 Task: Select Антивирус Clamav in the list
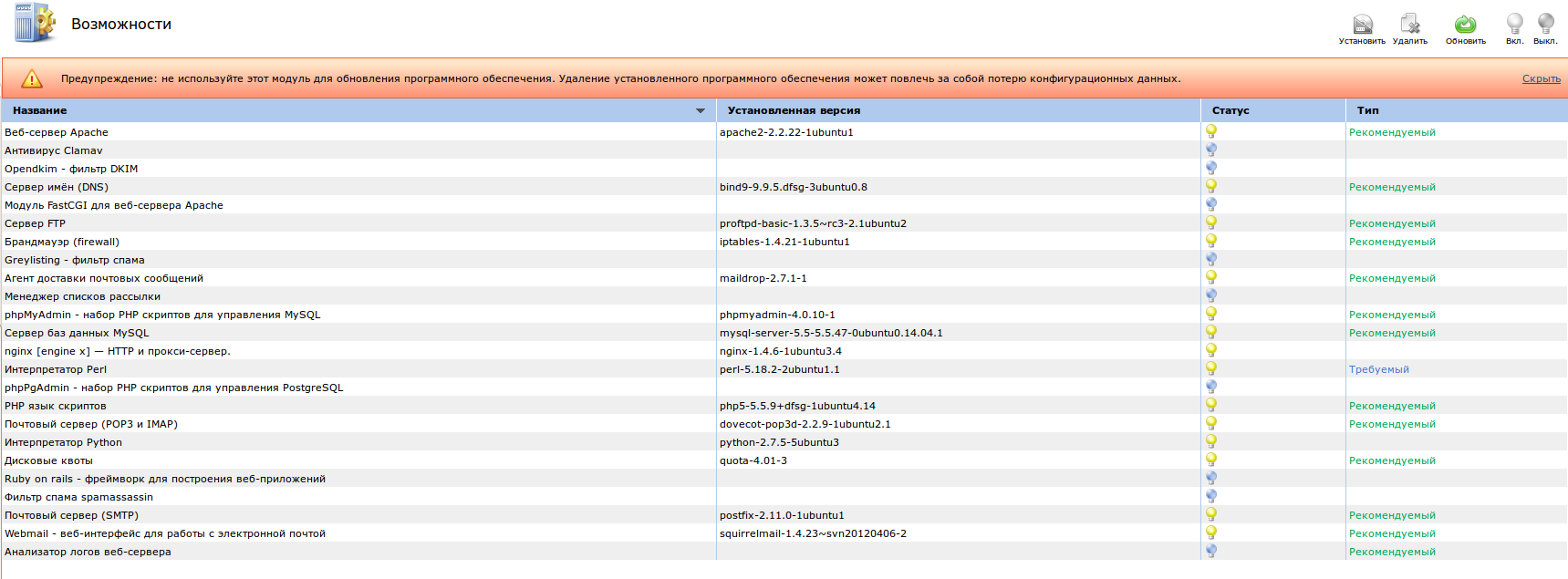pos(54,150)
